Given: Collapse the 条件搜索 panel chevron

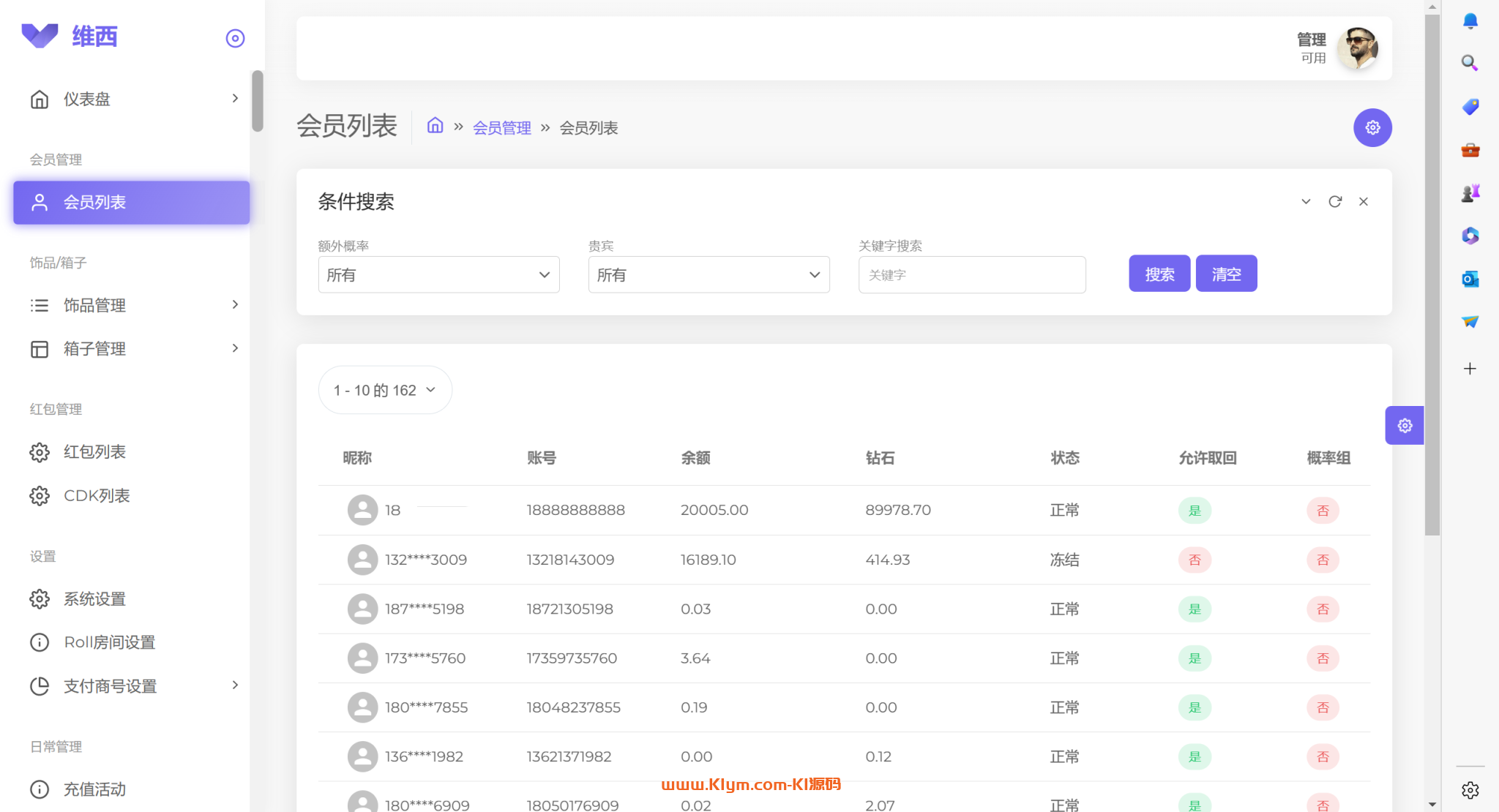Looking at the screenshot, I should pos(1306,202).
